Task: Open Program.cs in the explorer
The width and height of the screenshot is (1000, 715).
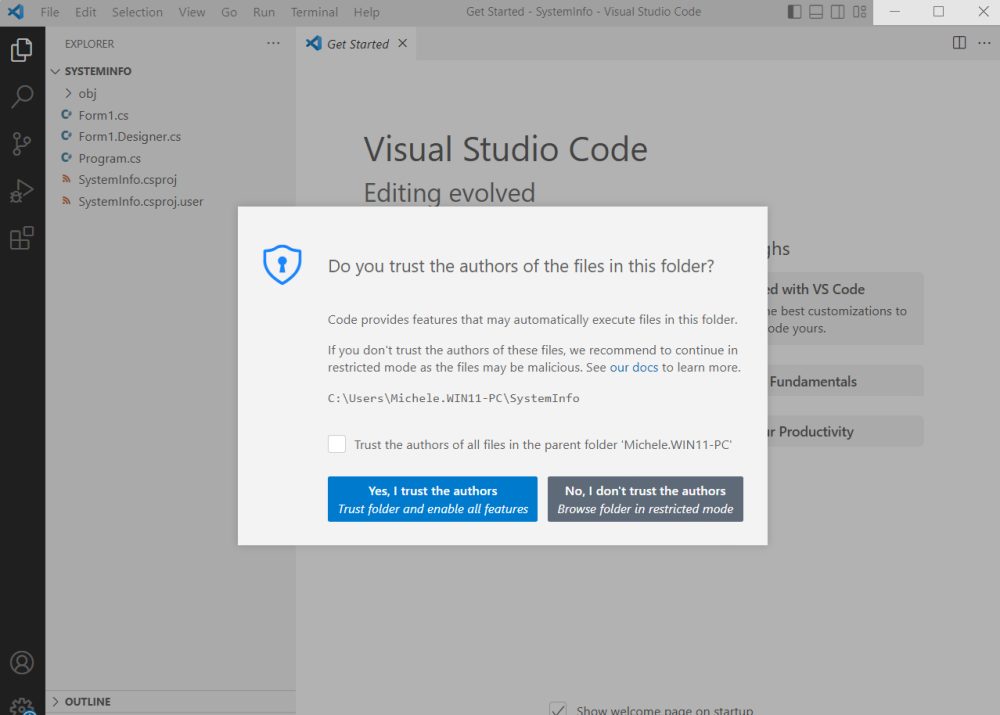Action: (109, 158)
